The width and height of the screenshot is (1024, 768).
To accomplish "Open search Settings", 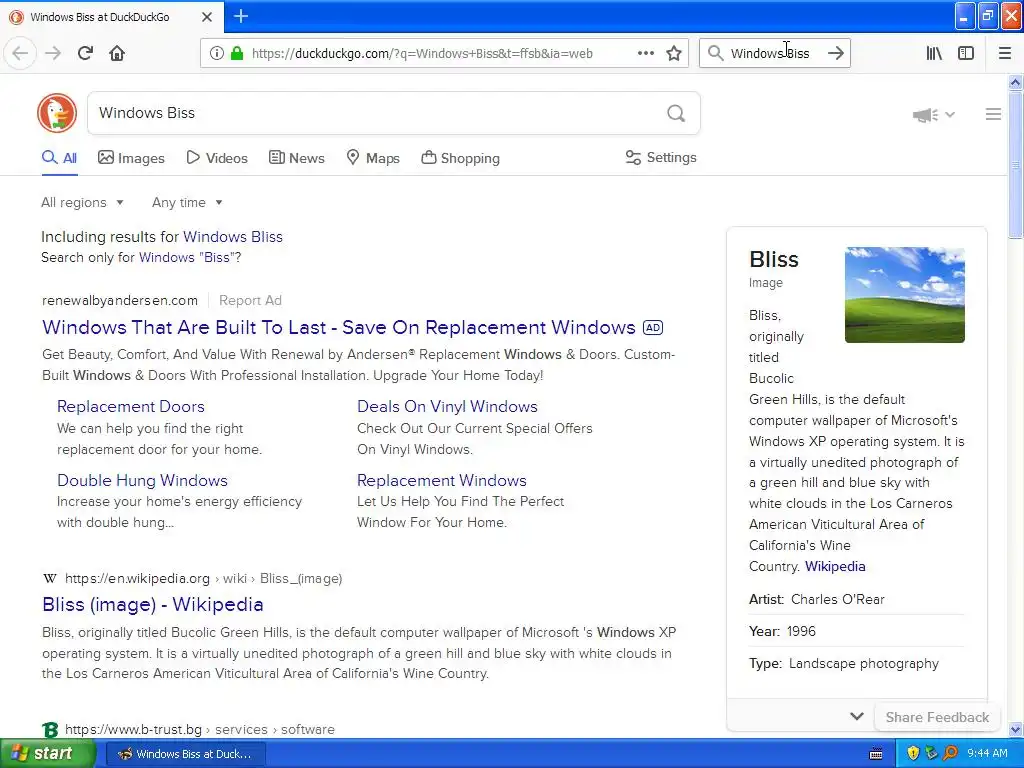I will point(661,157).
